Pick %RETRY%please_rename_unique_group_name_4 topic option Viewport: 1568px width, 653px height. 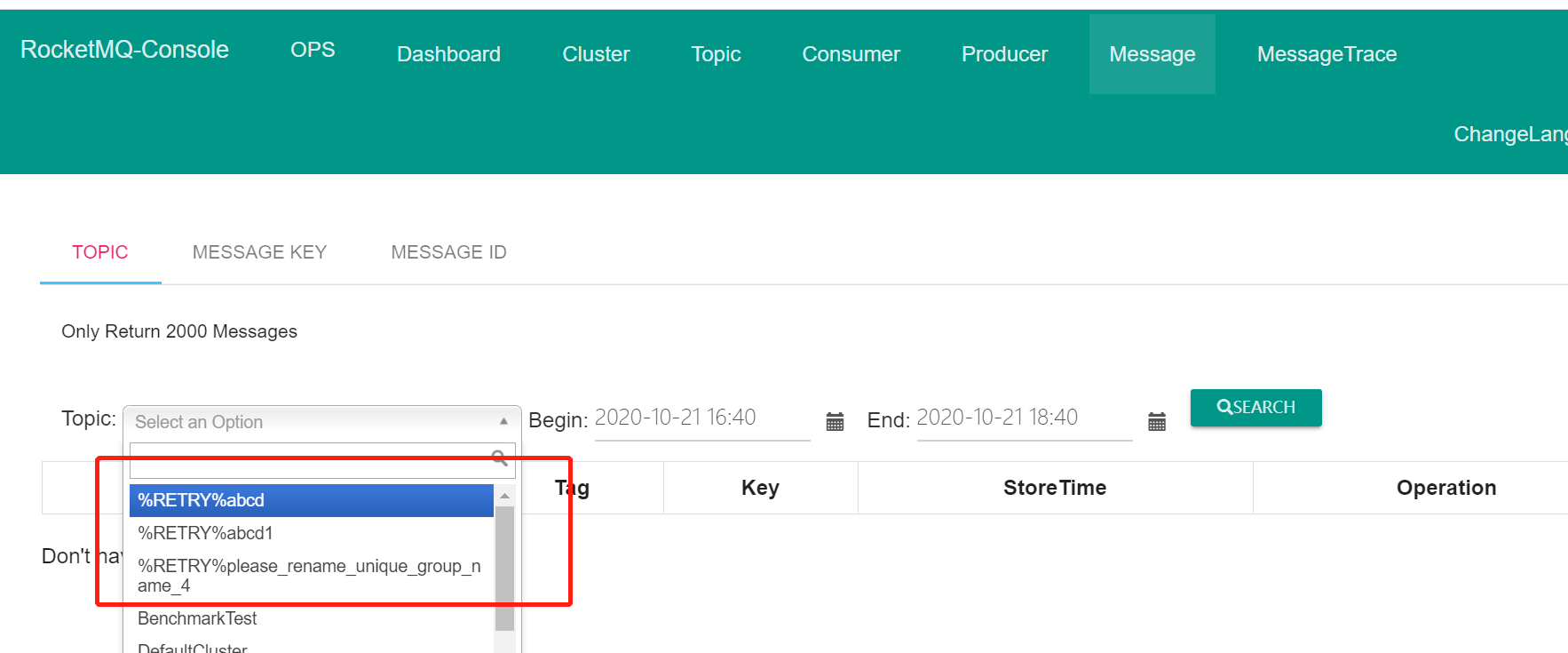click(311, 576)
